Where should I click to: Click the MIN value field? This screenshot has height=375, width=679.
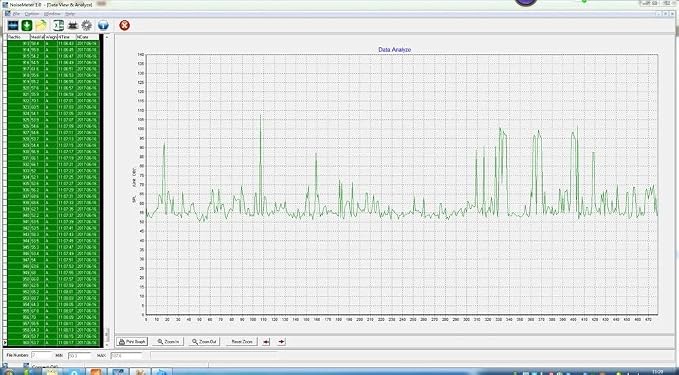[x=80, y=356]
